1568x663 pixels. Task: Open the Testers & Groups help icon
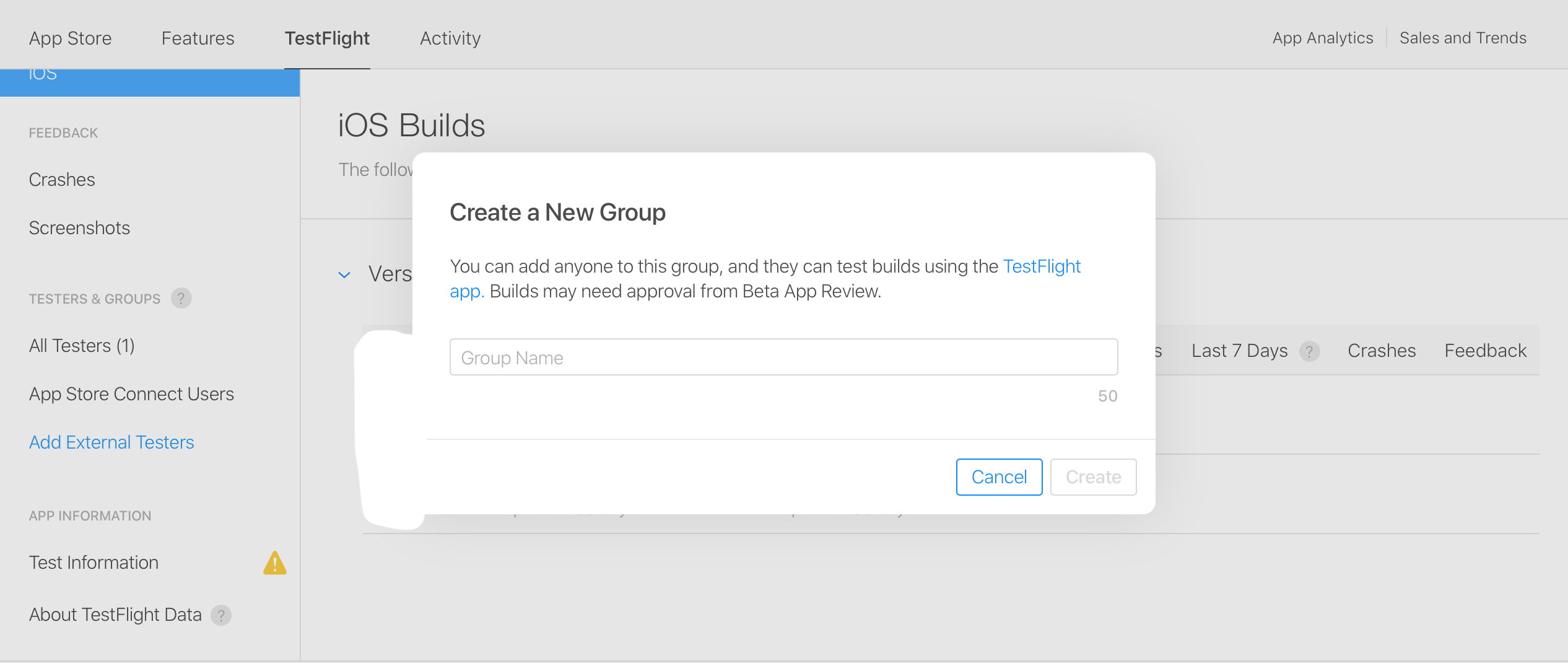(x=181, y=299)
